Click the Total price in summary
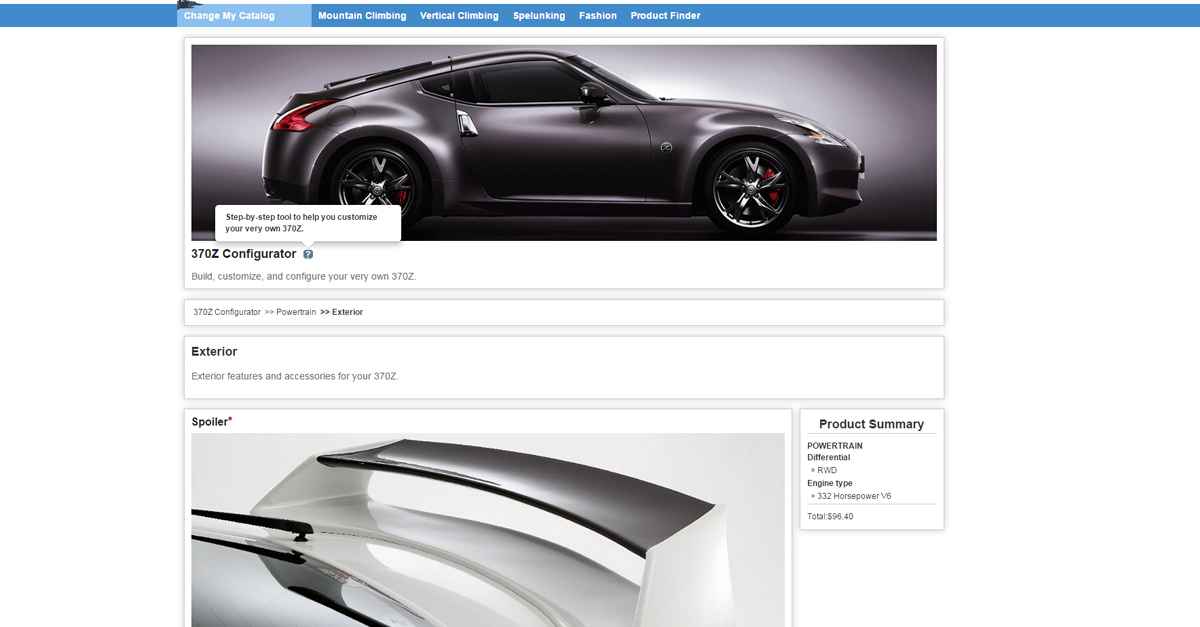Image resolution: width=1200 pixels, height=627 pixels. (x=830, y=517)
